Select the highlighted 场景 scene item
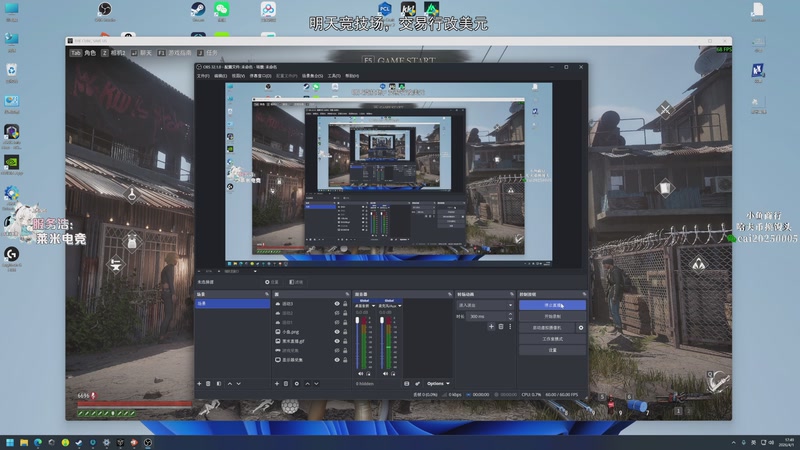Screen dimensions: 800x450 233,304
